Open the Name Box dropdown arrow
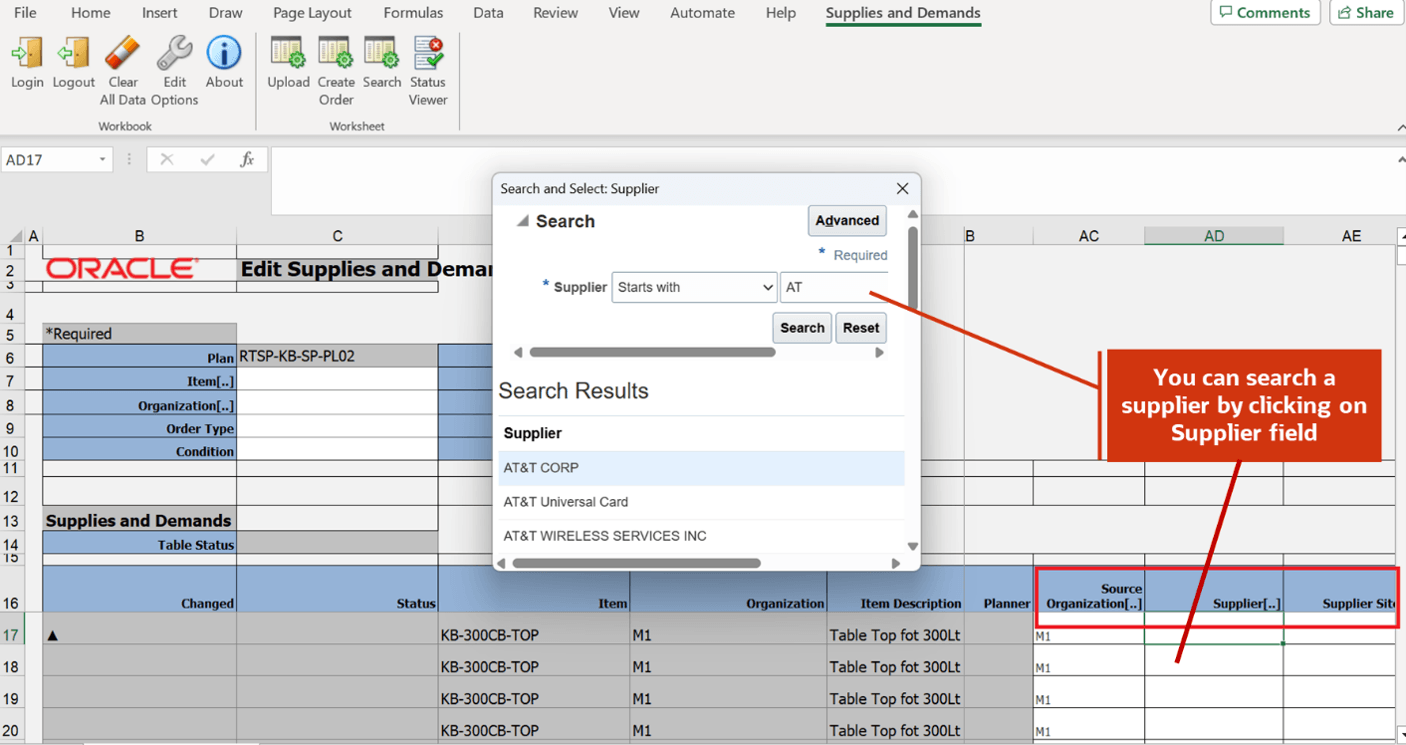Viewport: 1406px width, 745px height. (102, 160)
